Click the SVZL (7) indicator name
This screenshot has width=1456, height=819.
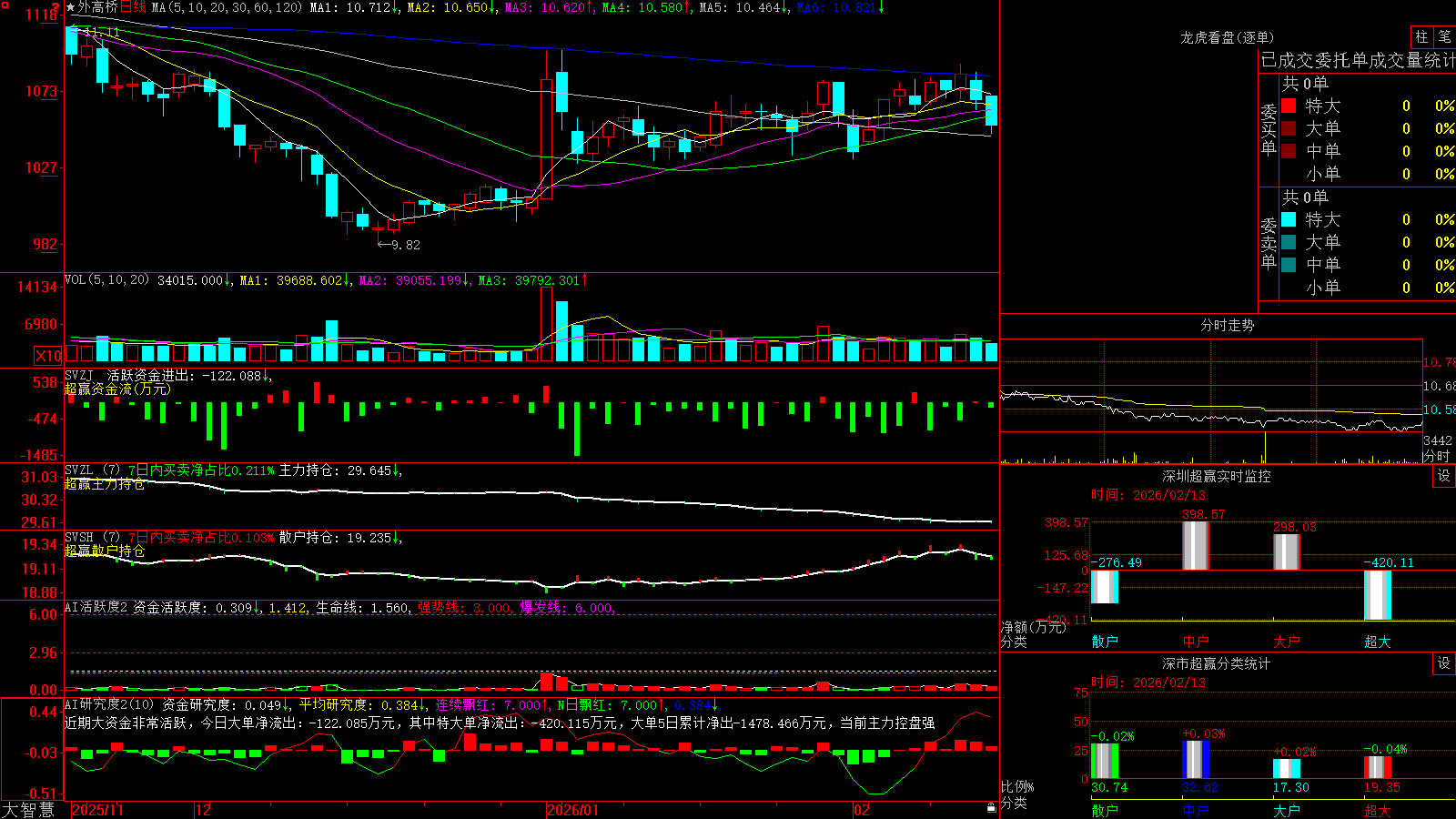[x=93, y=470]
